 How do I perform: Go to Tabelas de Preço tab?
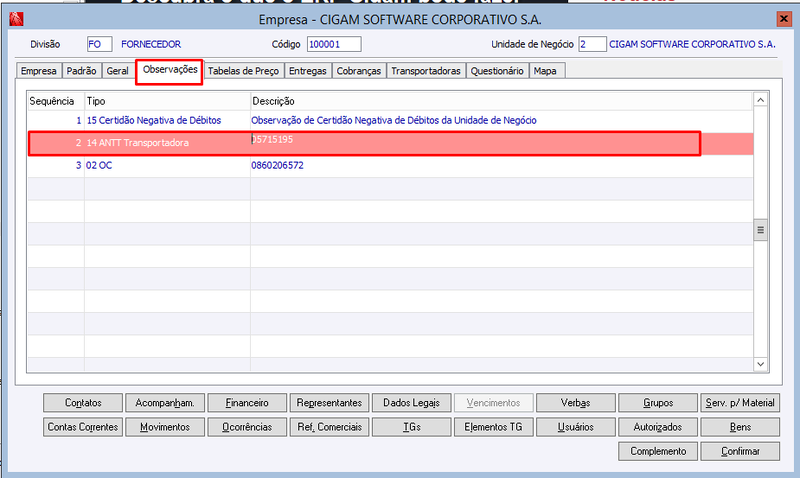pyautogui.click(x=243, y=71)
